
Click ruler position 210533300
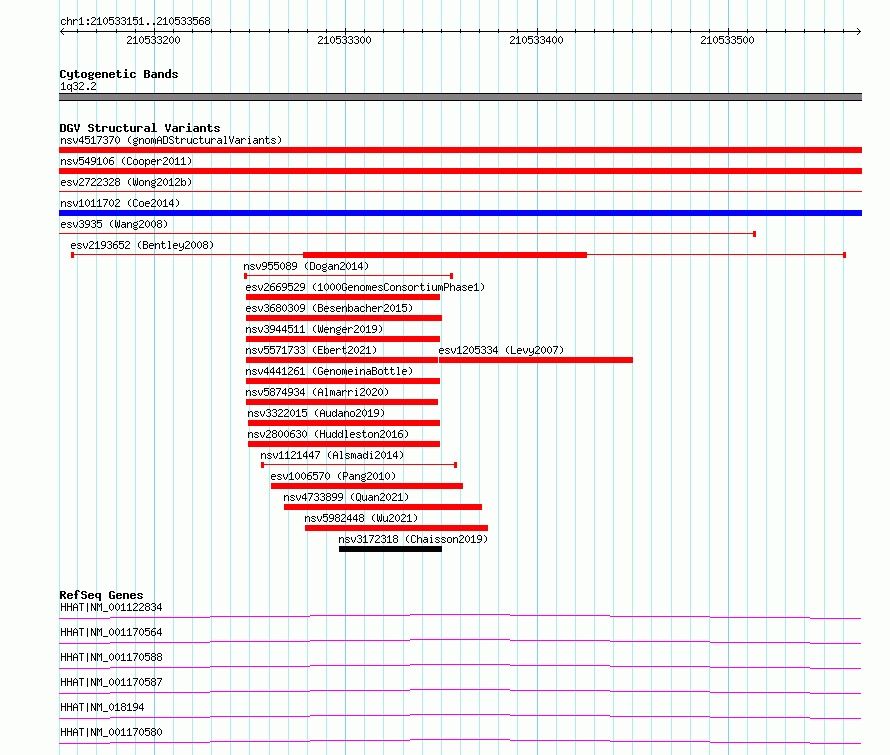(x=345, y=40)
